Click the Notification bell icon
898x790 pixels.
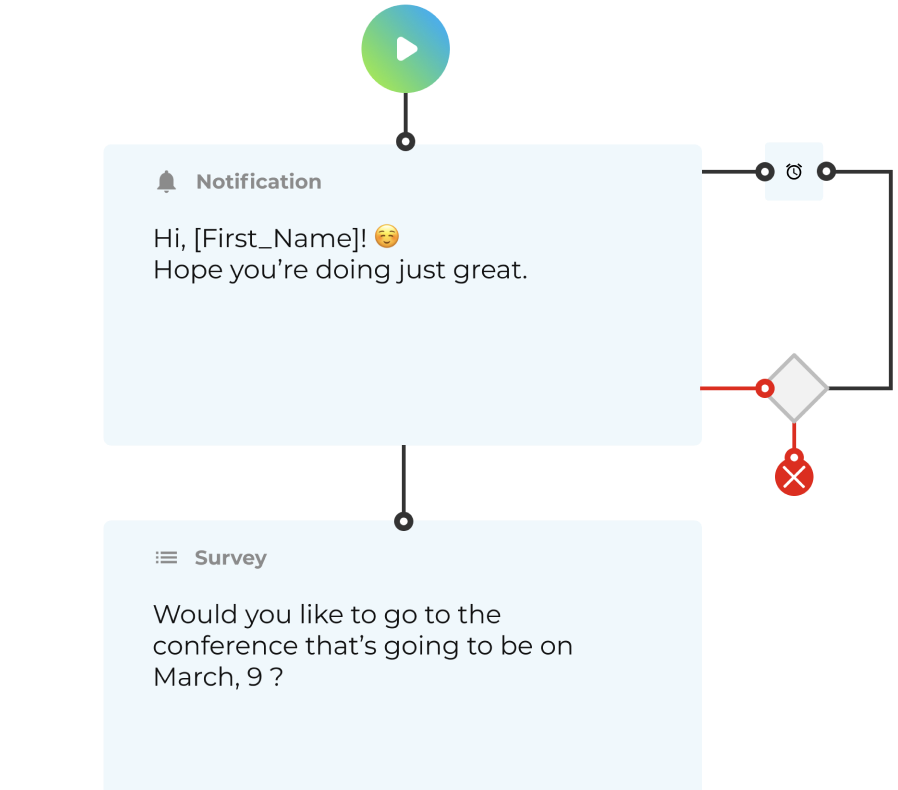(166, 182)
